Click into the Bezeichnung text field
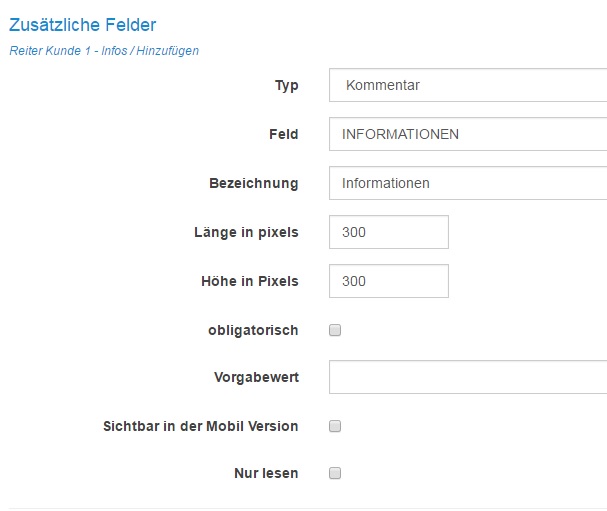This screenshot has height=511, width=607. [x=467, y=183]
